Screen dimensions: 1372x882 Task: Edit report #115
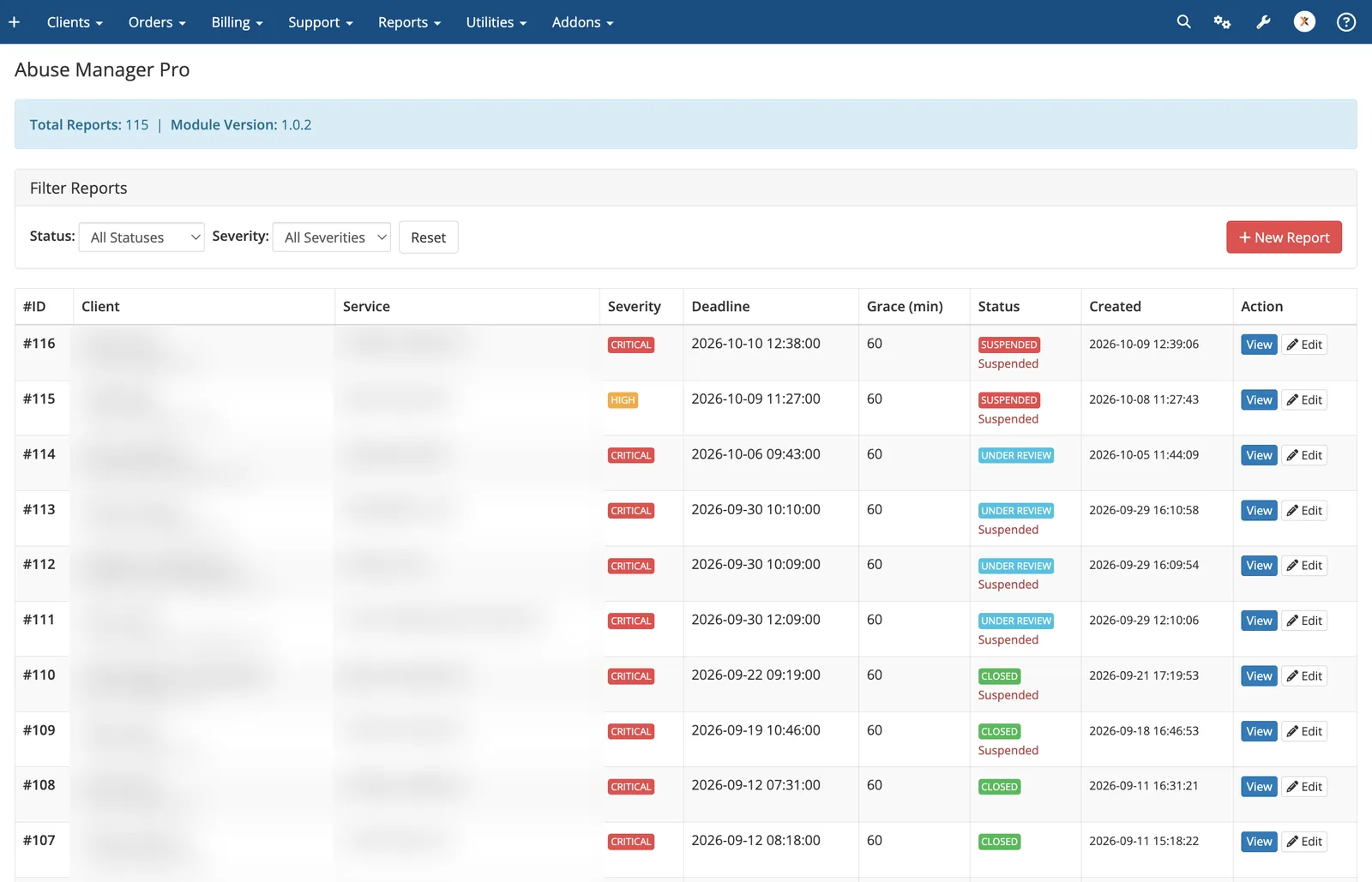click(x=1304, y=400)
